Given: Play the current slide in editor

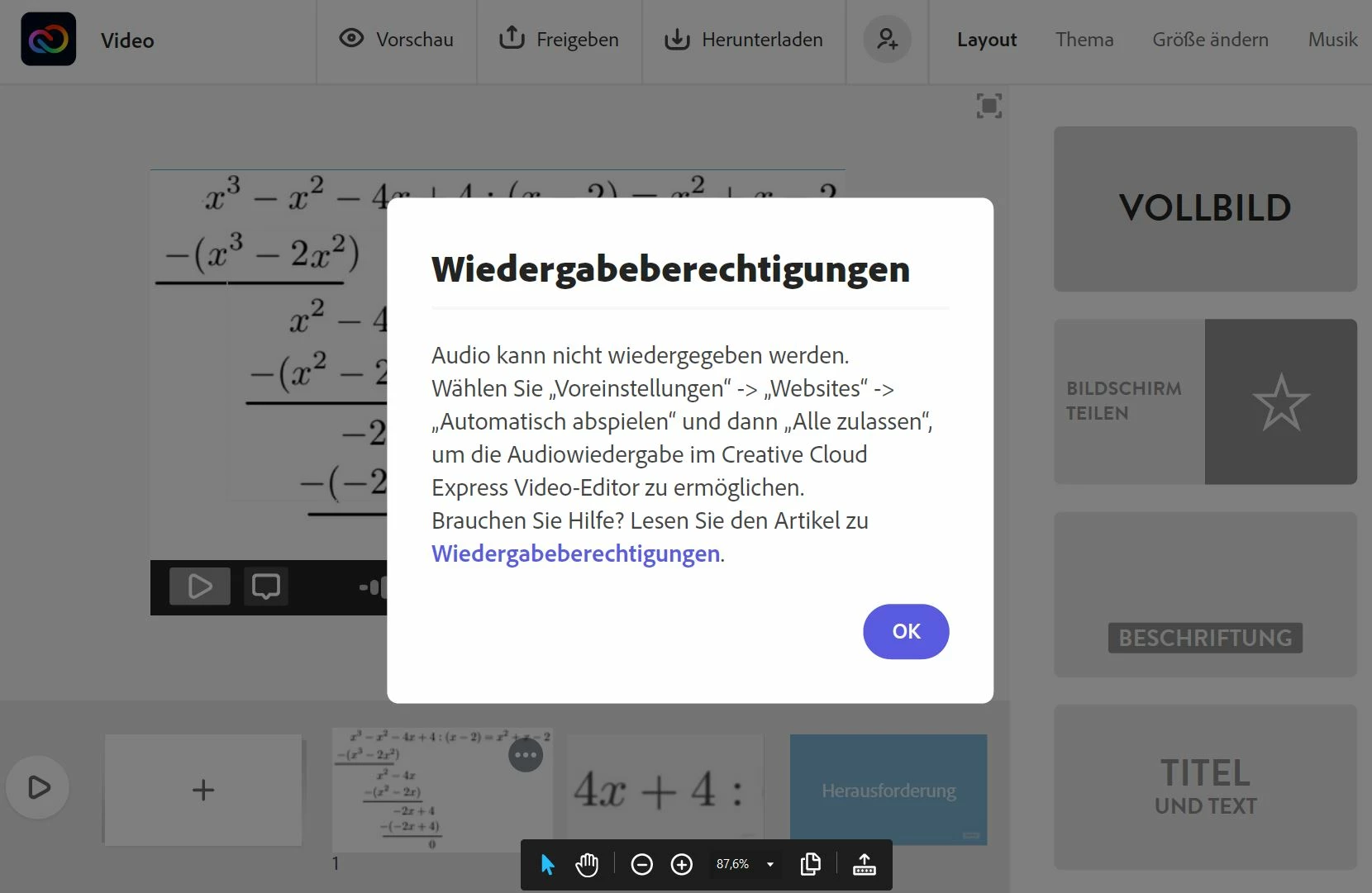Looking at the screenshot, I should pos(200,587).
